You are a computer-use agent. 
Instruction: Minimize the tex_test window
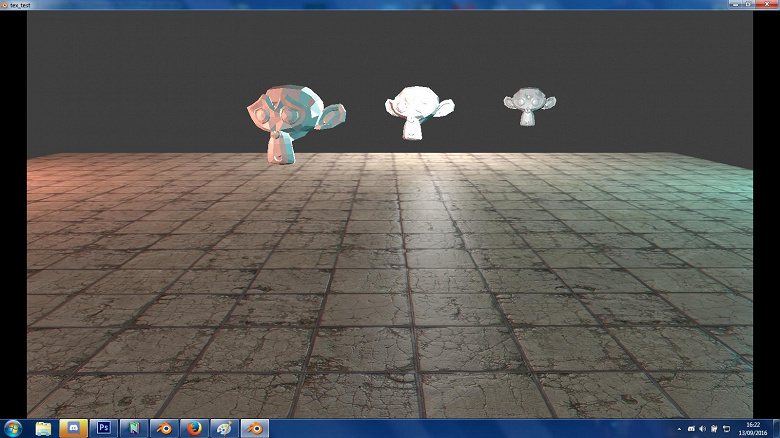pyautogui.click(x=736, y=4)
